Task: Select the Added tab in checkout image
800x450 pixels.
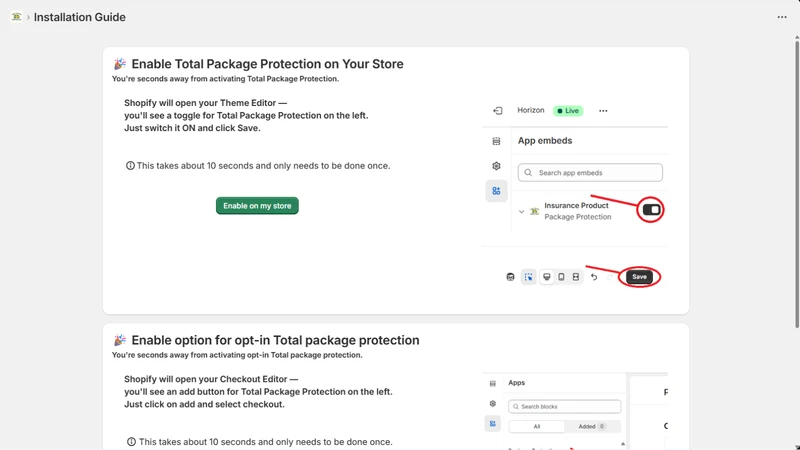Action: click(x=592, y=427)
